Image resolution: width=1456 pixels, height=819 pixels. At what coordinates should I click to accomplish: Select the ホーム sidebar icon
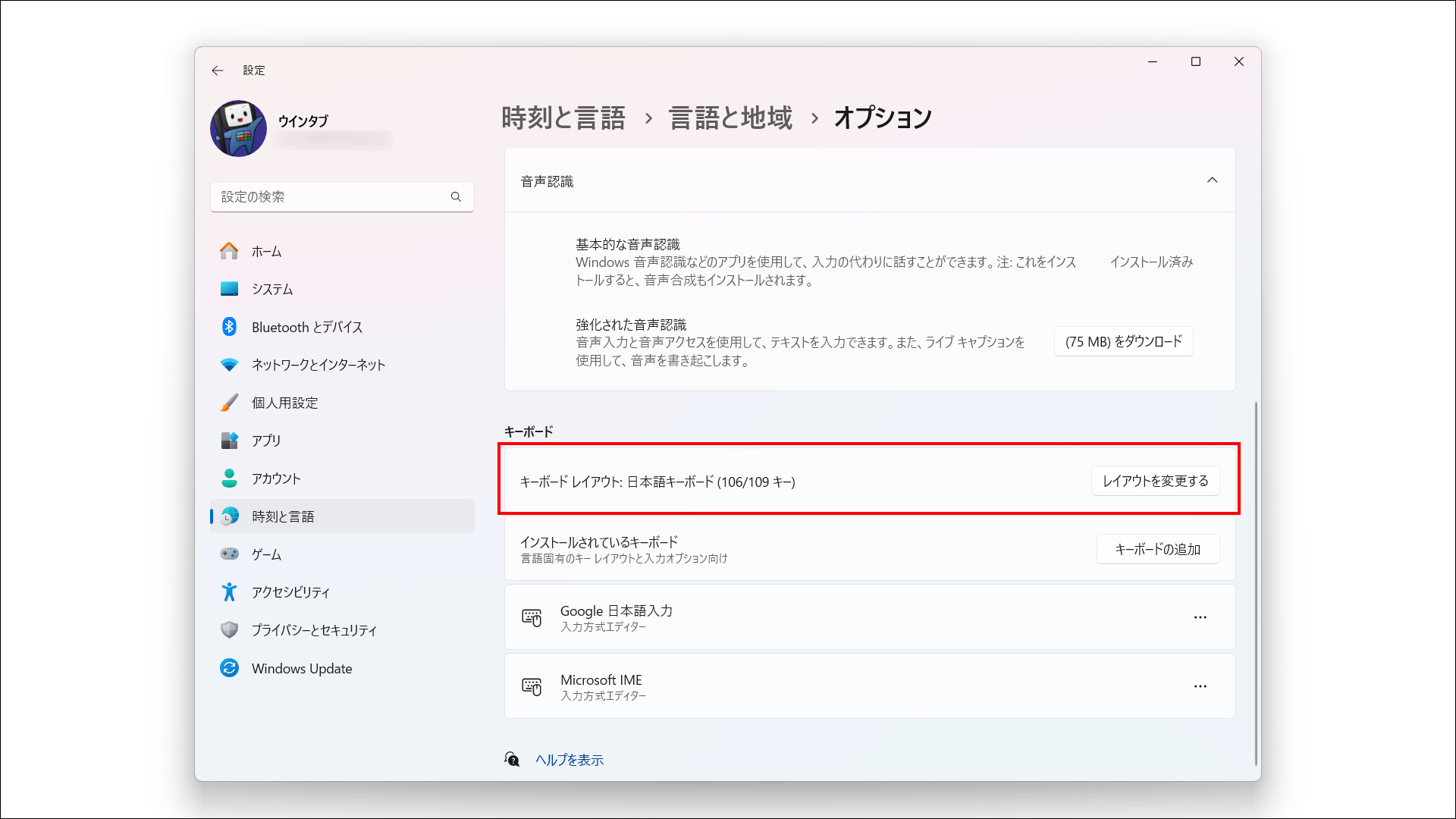pyautogui.click(x=229, y=250)
